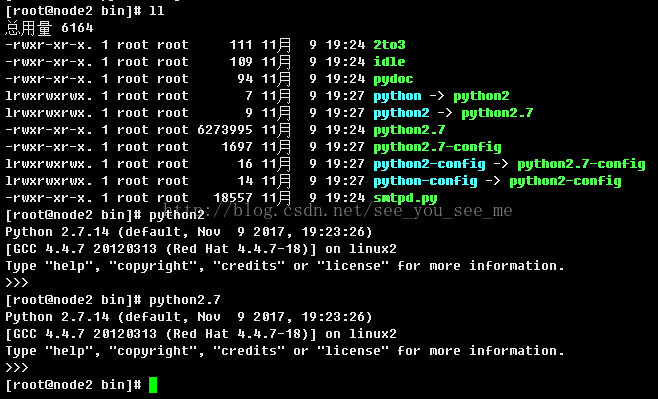Click the python2.7-config symlink target name
The image size is (658, 399).
581,164
